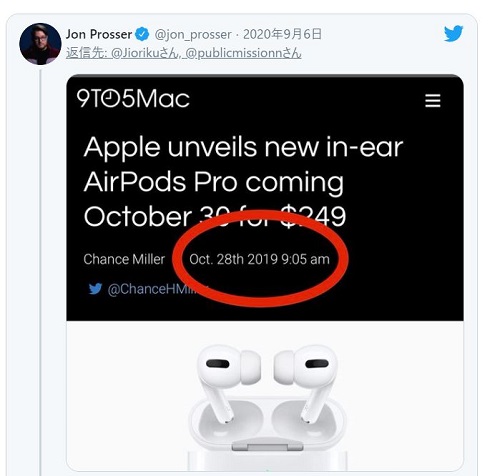Click the Apple unveils AirPods Pro headline
The image size is (504, 476).
pos(243,182)
